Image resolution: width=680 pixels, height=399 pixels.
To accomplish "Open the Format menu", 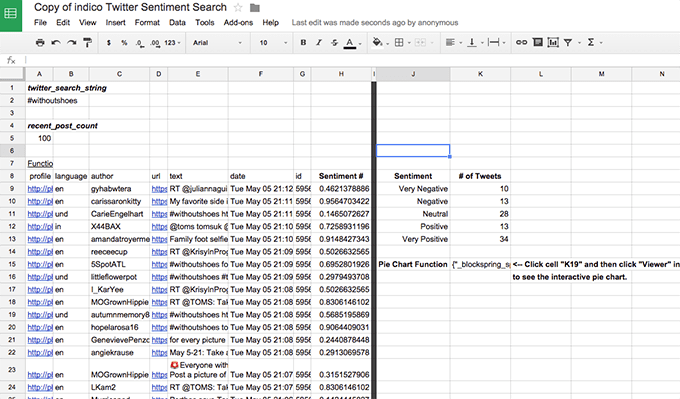I will (x=147, y=23).
